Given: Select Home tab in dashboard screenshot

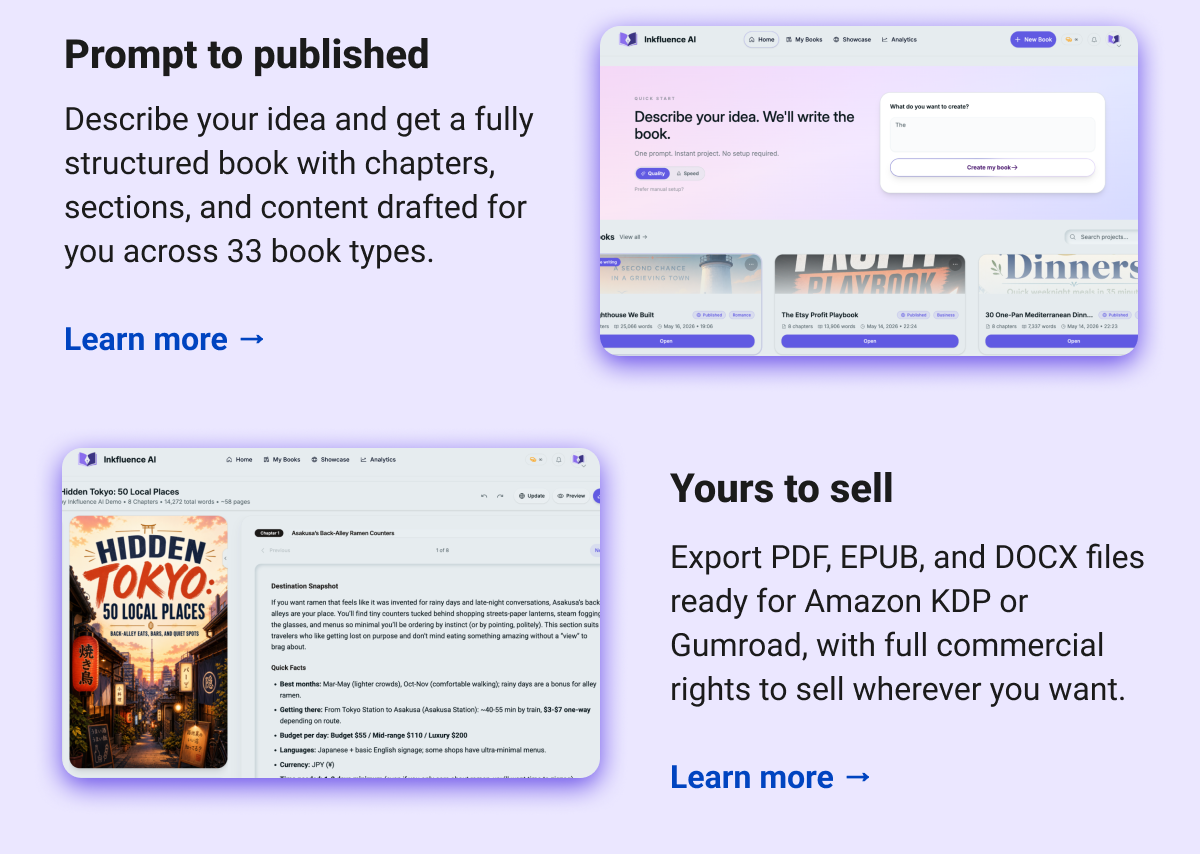Looking at the screenshot, I should click(x=762, y=40).
